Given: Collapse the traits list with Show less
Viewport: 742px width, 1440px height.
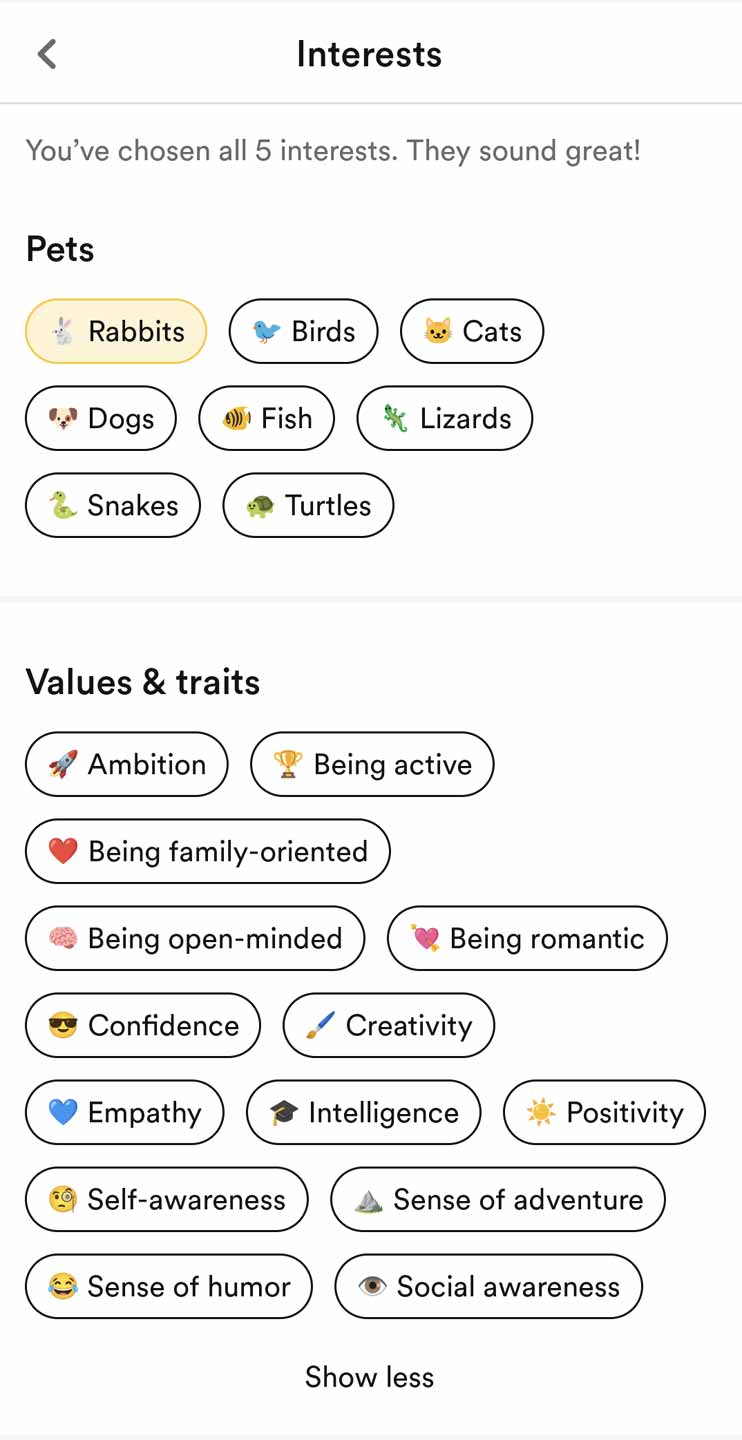Looking at the screenshot, I should [370, 1377].
